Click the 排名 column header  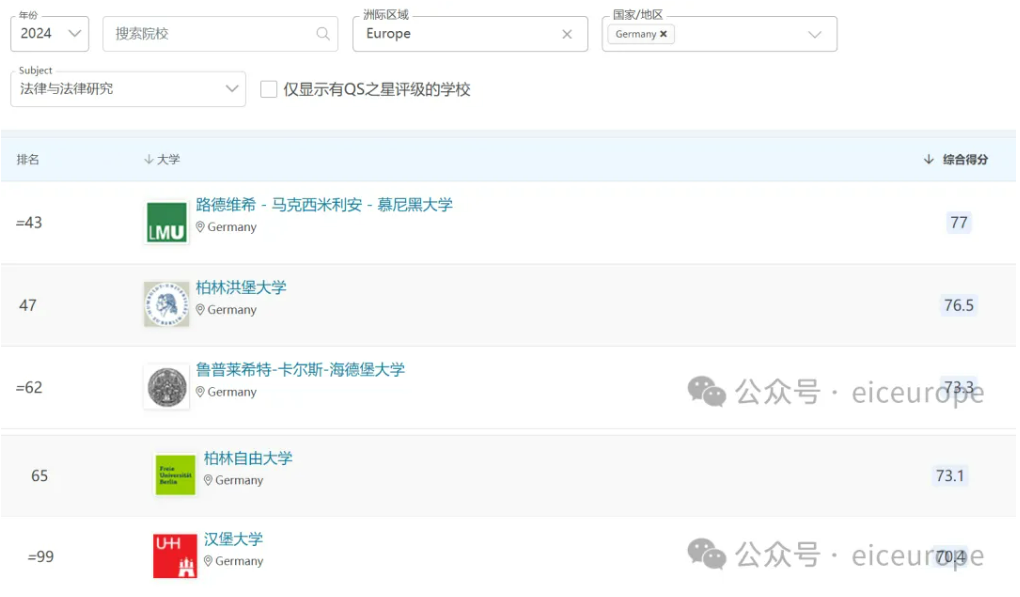tap(28, 159)
